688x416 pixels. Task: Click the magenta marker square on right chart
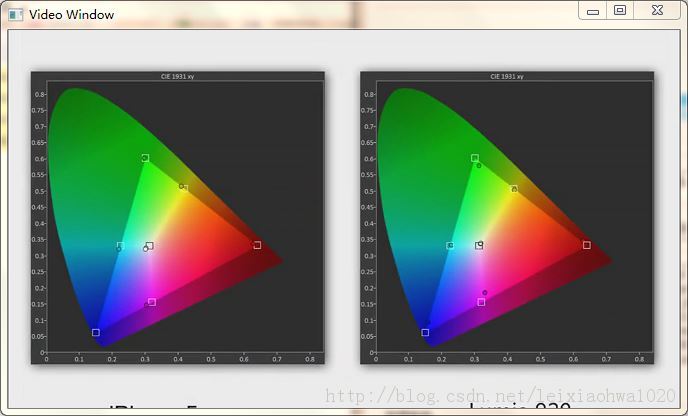481,302
